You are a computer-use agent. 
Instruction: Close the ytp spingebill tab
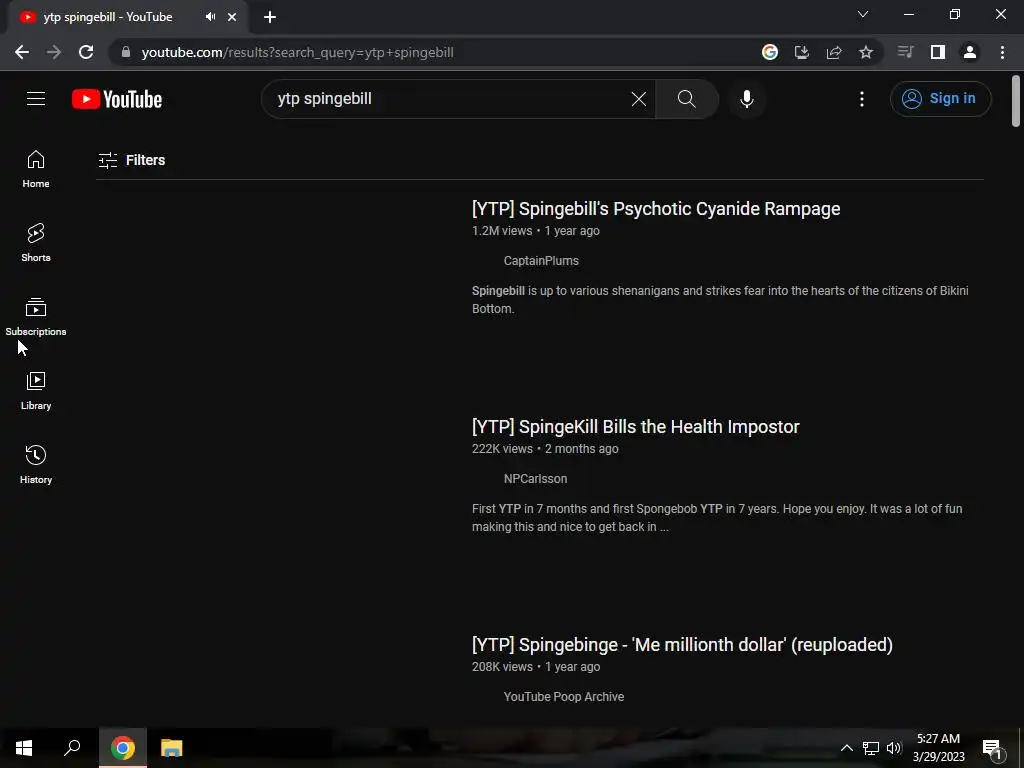click(232, 17)
